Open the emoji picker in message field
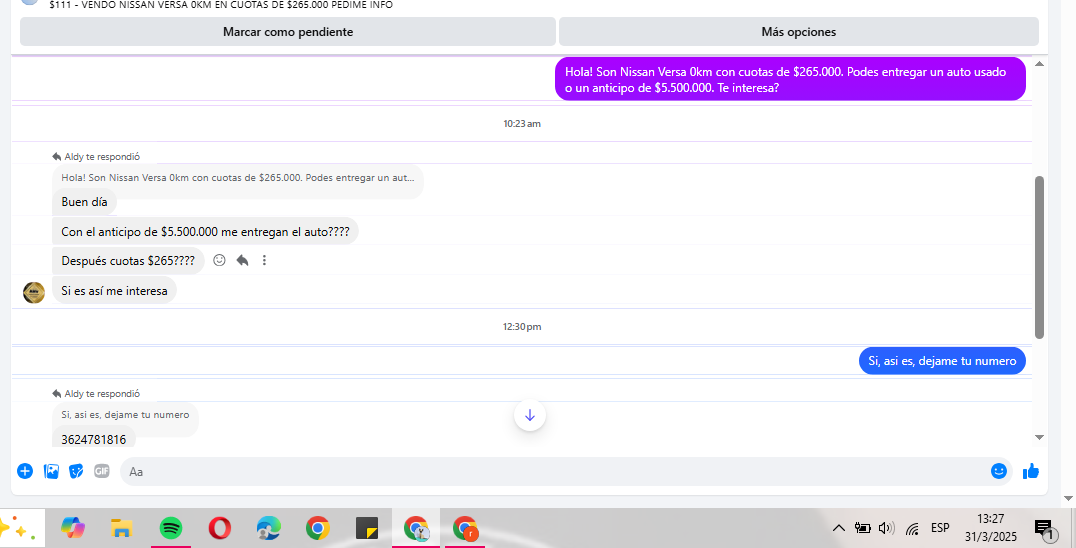The height and width of the screenshot is (548, 1076). tap(998, 471)
